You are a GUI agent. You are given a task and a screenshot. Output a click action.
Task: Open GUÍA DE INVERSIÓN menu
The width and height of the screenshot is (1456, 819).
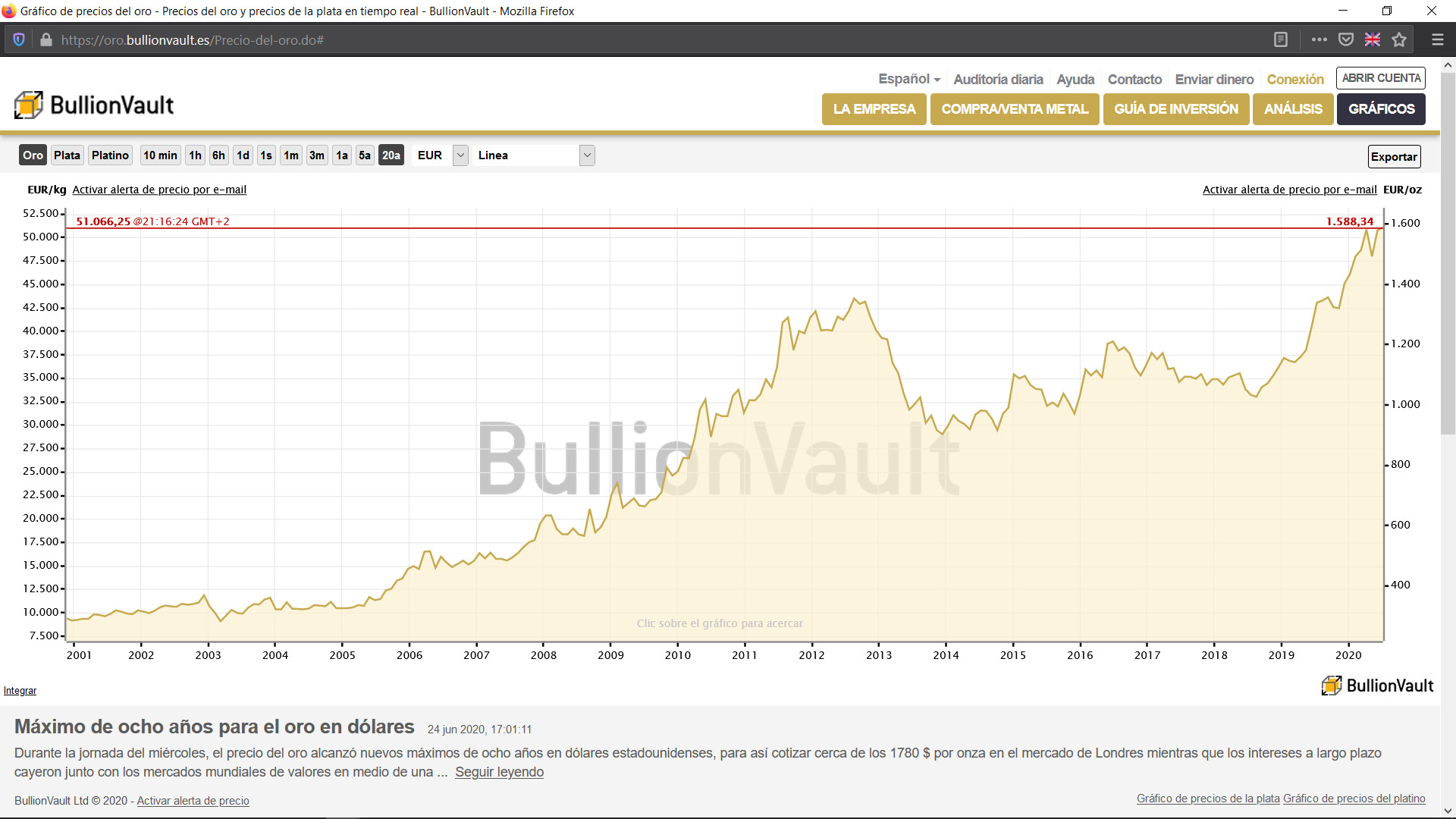pos(1176,109)
